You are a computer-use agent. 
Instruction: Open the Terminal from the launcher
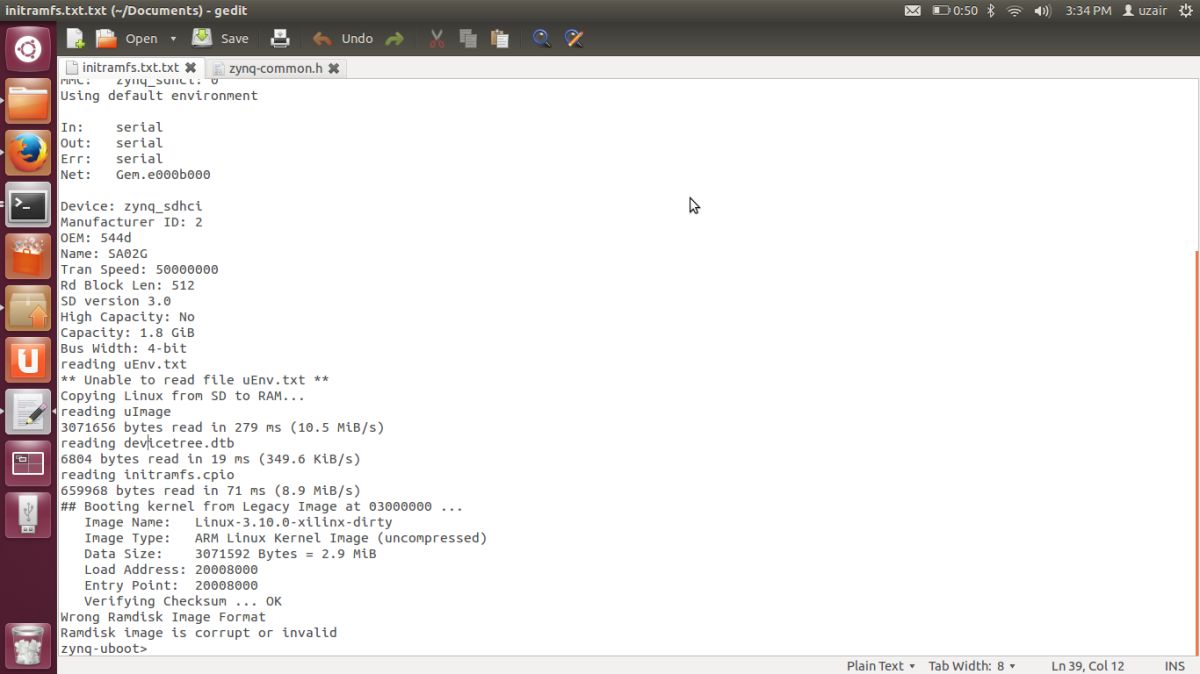[x=28, y=205]
